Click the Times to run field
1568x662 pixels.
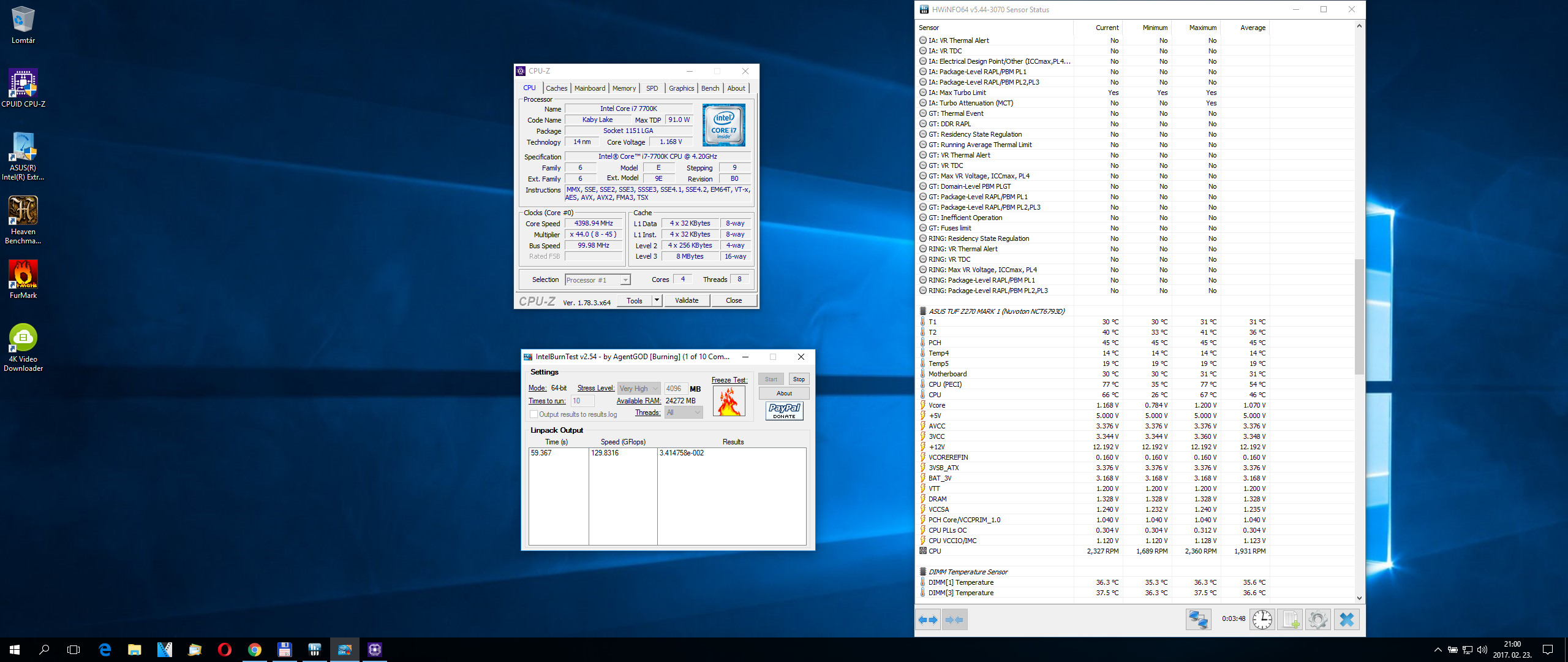click(582, 401)
